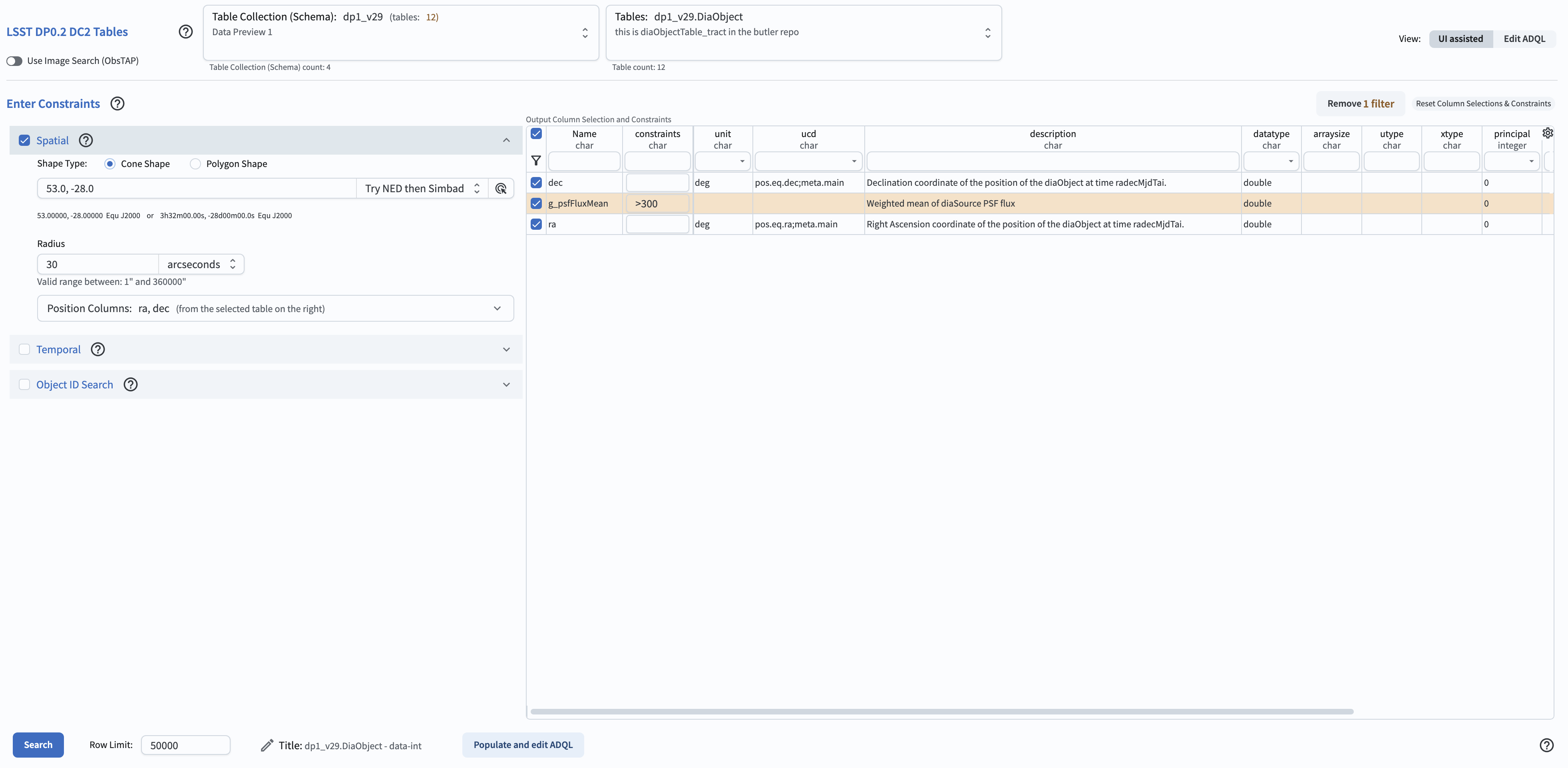Click Populate and edit ADQL button
The image size is (1568, 768).
522,745
